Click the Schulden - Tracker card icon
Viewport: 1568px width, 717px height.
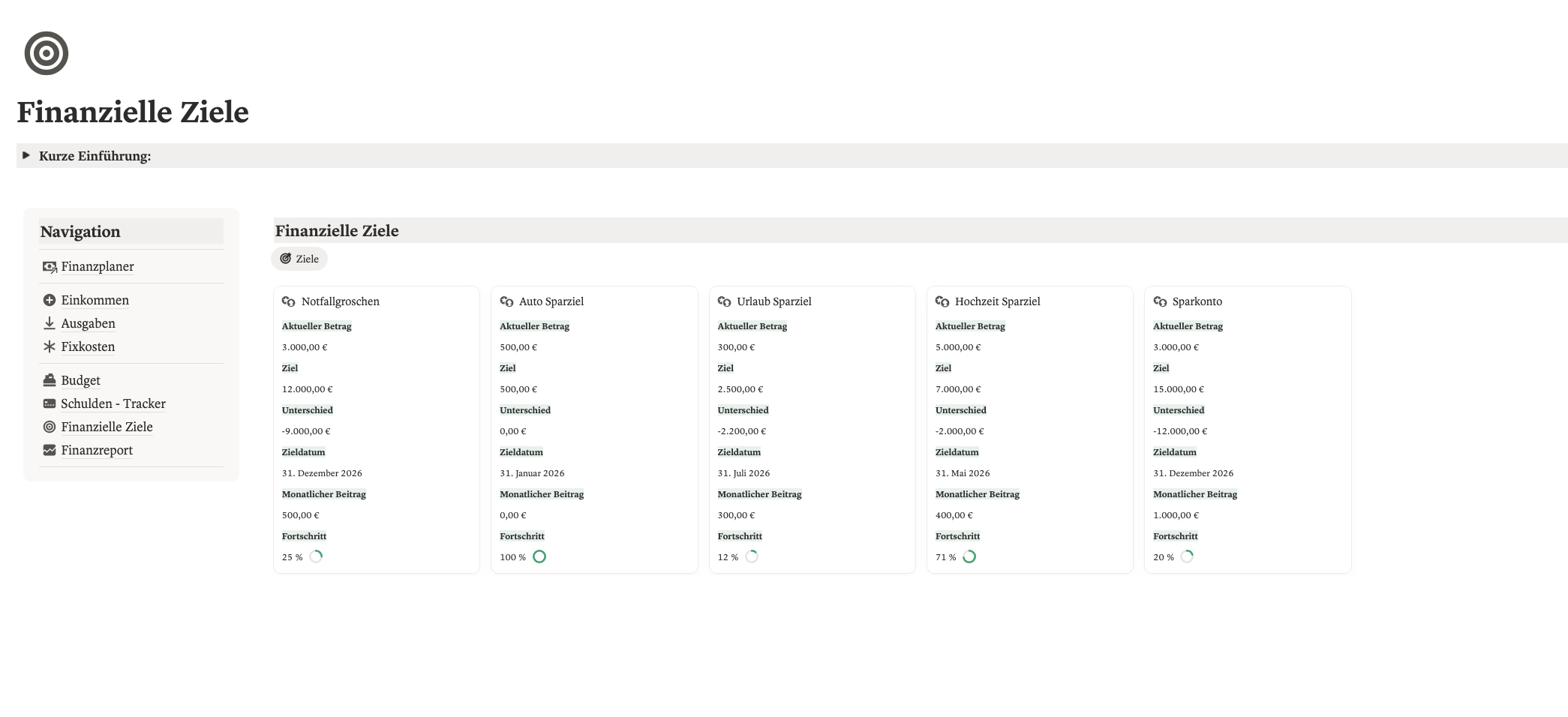pyautogui.click(x=50, y=403)
